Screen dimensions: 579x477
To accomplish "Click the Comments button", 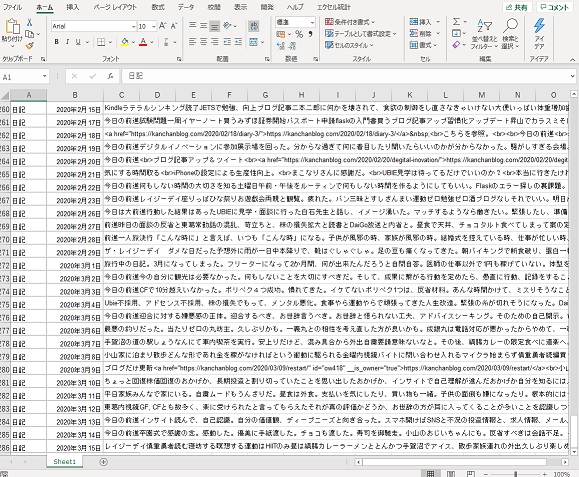I will [554, 7].
